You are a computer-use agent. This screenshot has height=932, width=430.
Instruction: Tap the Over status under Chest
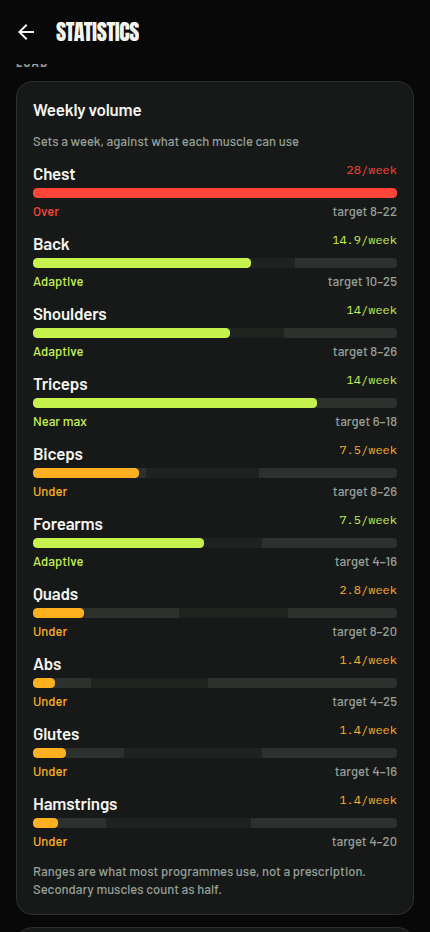[46, 212]
